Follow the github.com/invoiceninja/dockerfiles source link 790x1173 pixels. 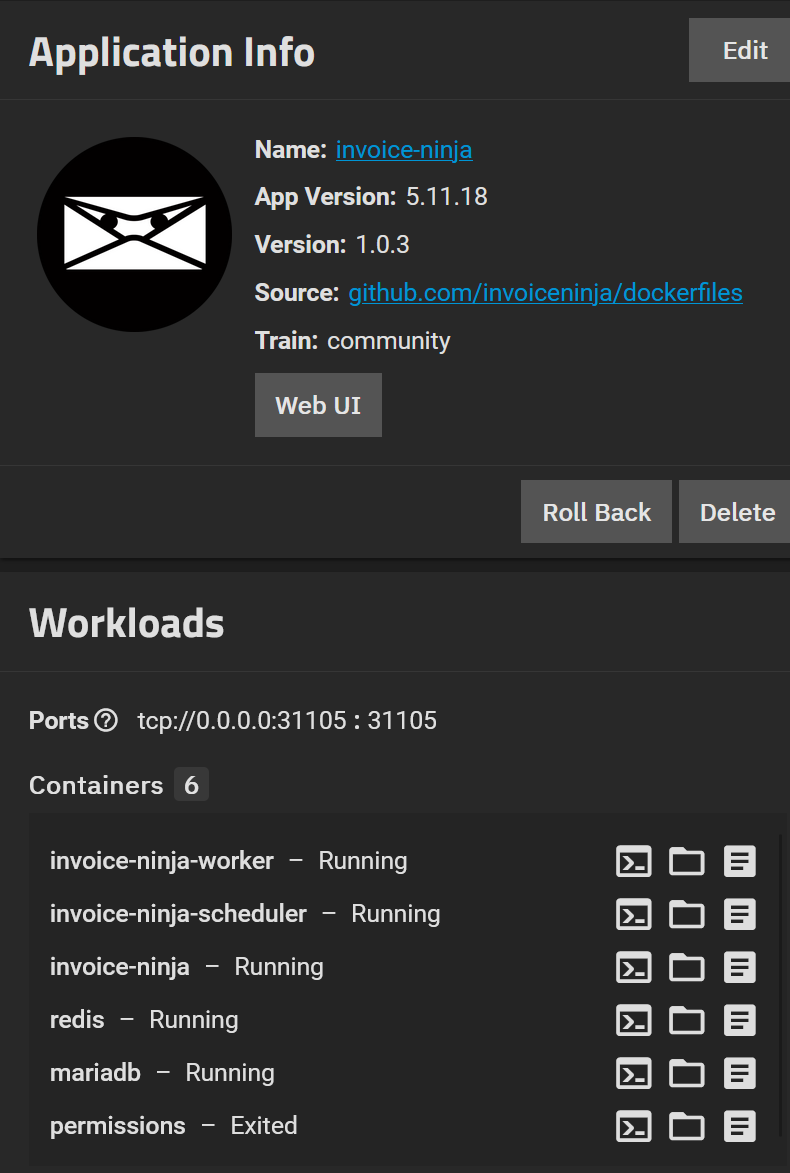(x=545, y=293)
